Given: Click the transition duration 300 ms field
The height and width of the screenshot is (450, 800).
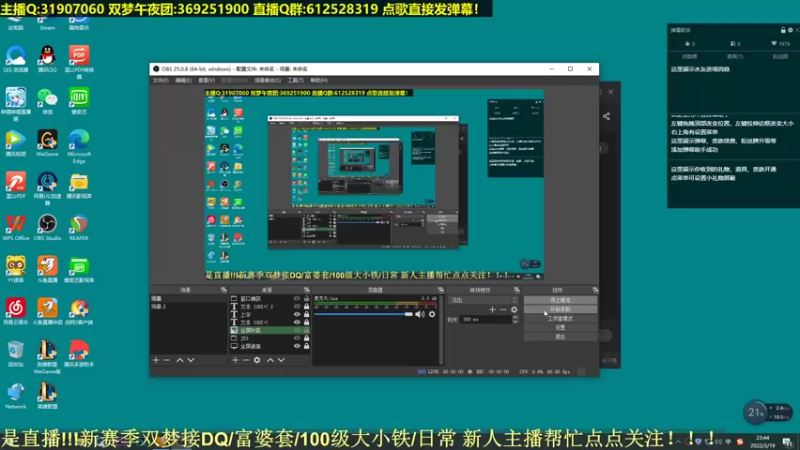Looking at the screenshot, I should click(485, 319).
